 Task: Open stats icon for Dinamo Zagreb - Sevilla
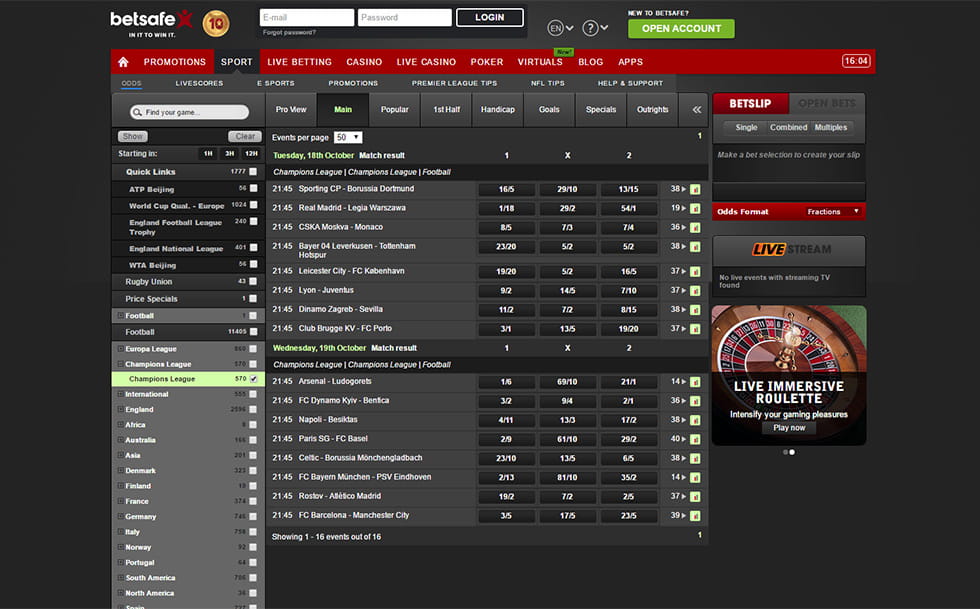695,310
